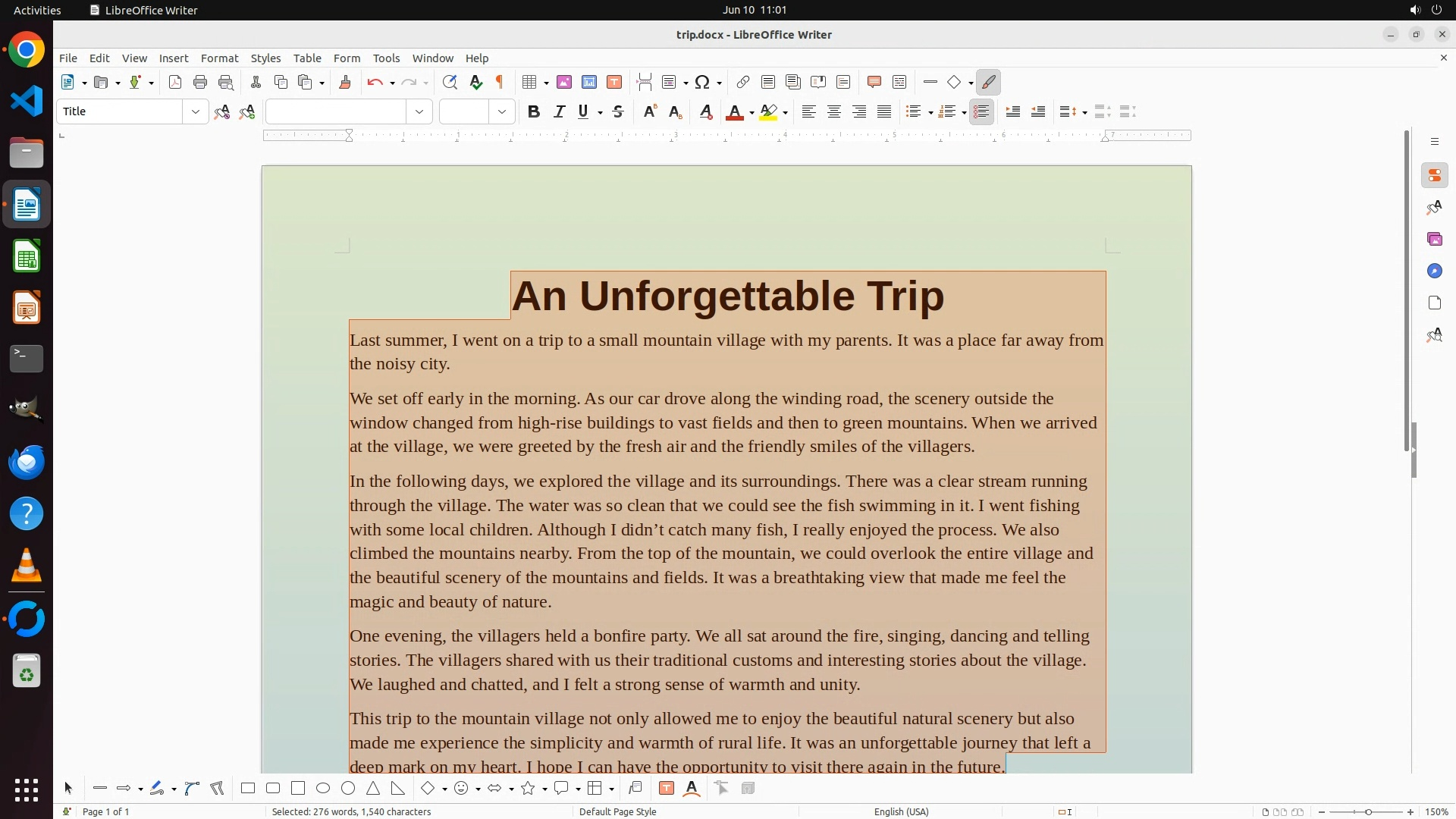The width and height of the screenshot is (1456, 819).
Task: Click the Clone Formatting paintbrush icon
Action: (345, 83)
